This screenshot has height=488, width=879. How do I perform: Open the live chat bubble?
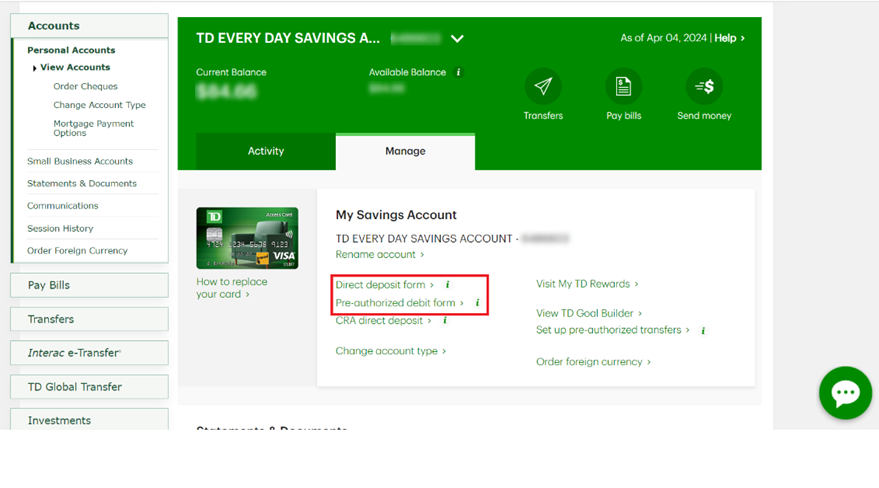coord(845,393)
